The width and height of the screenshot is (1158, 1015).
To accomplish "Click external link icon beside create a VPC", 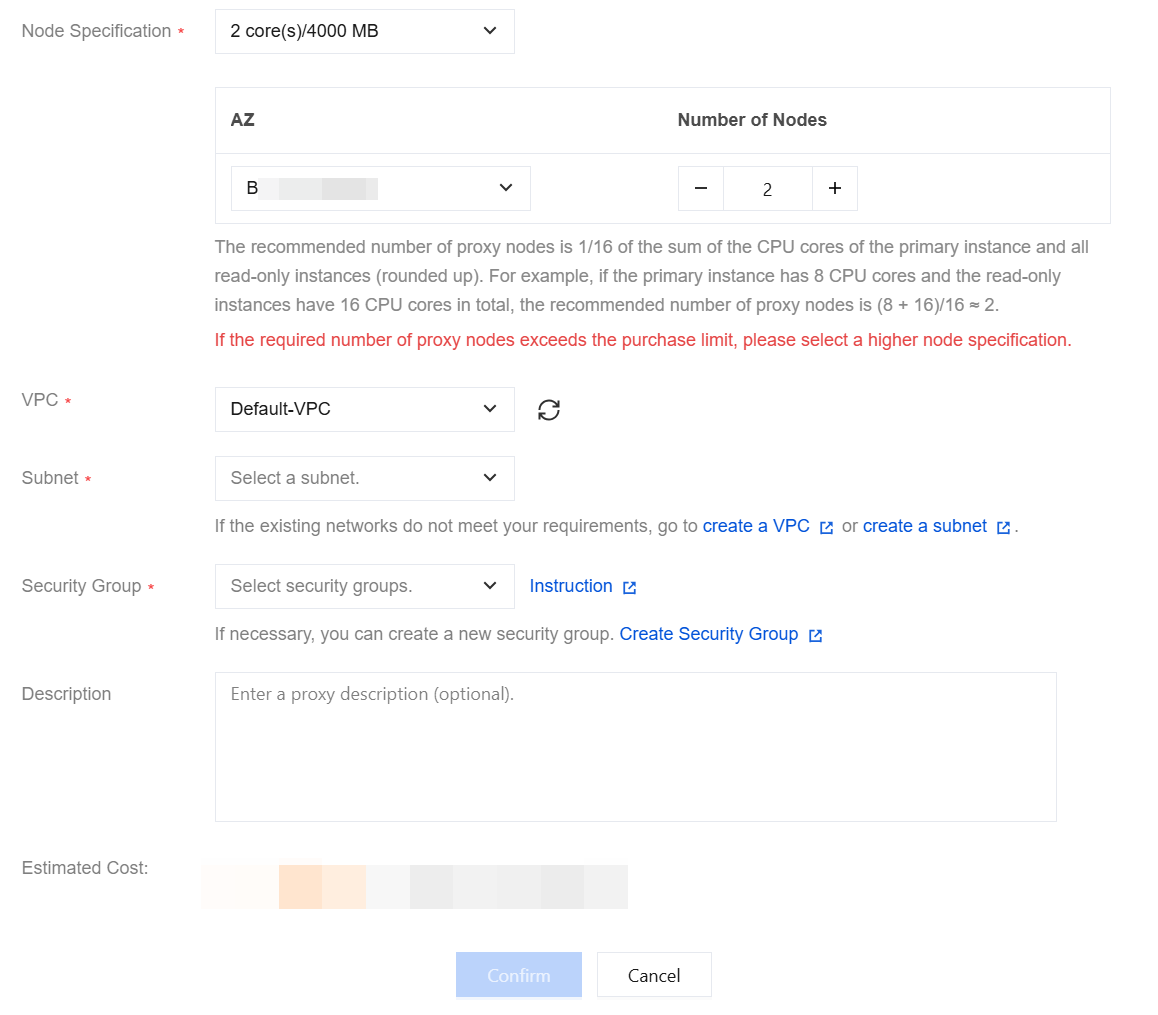I will [826, 527].
